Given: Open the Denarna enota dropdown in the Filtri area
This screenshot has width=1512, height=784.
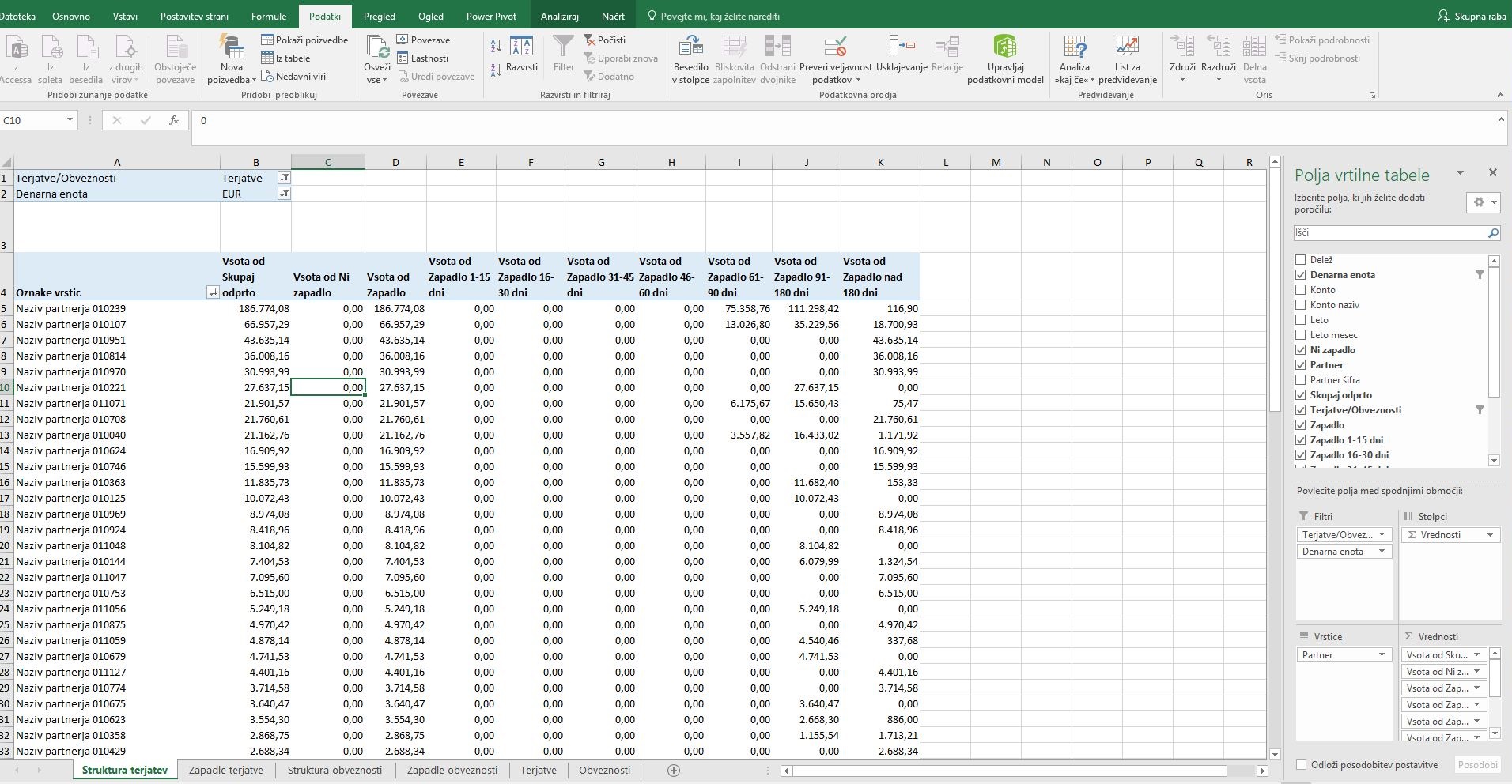Looking at the screenshot, I should tap(1382, 552).
